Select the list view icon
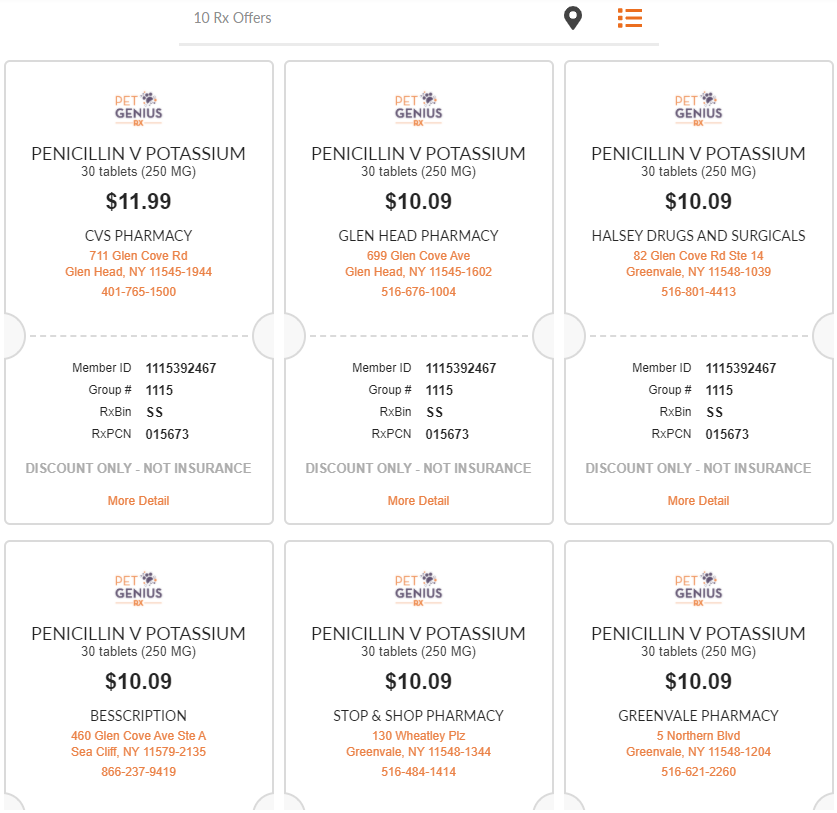The width and height of the screenshot is (837, 813). point(630,18)
